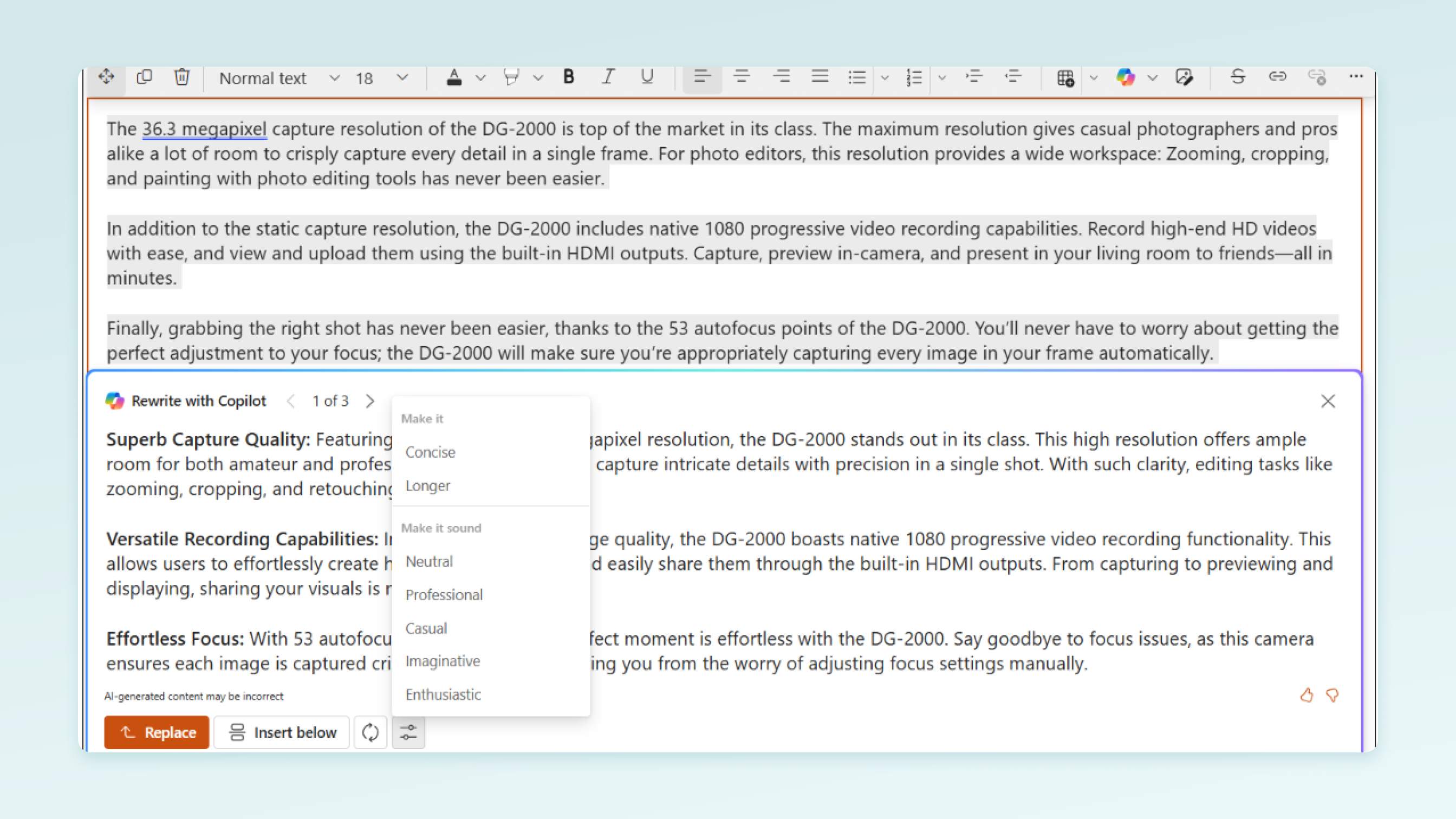Expand highlight color options arrow
Screen dimensions: 1456x819
point(537,78)
